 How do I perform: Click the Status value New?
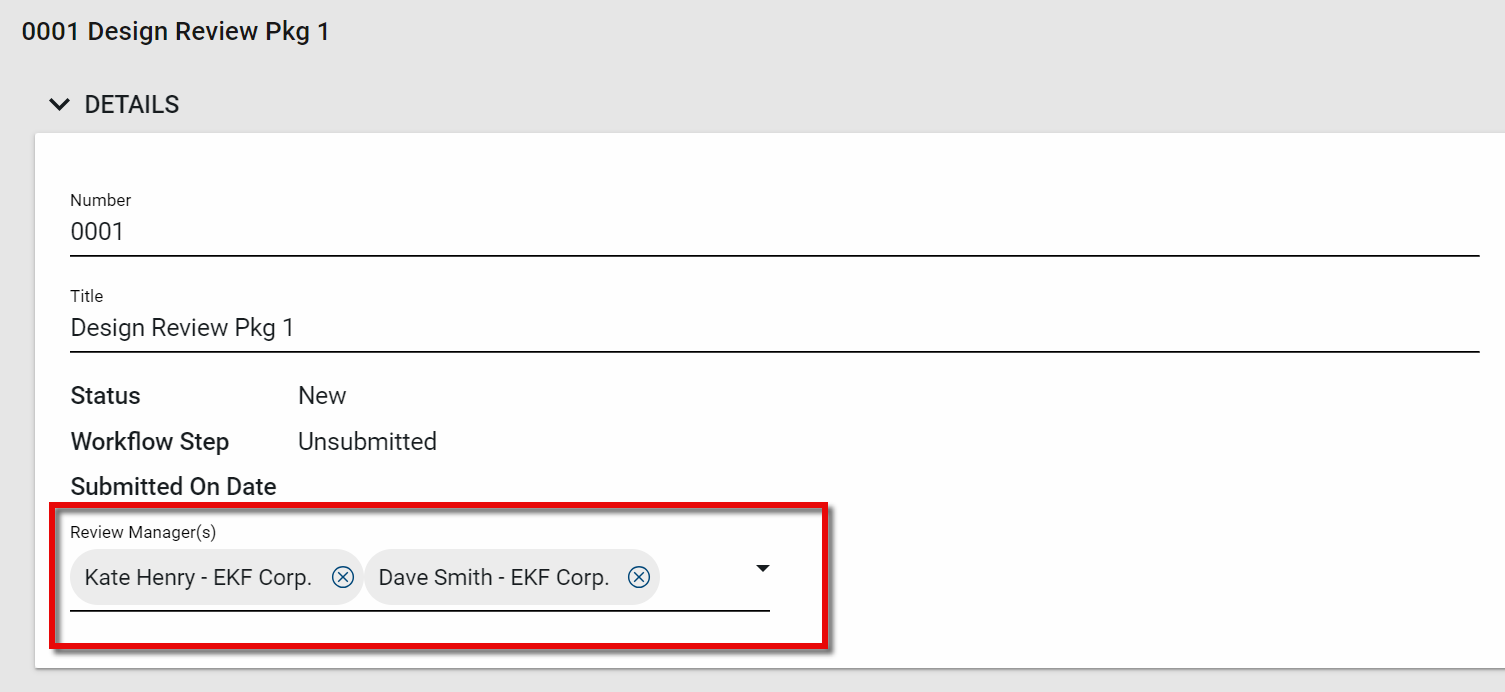[x=322, y=396]
